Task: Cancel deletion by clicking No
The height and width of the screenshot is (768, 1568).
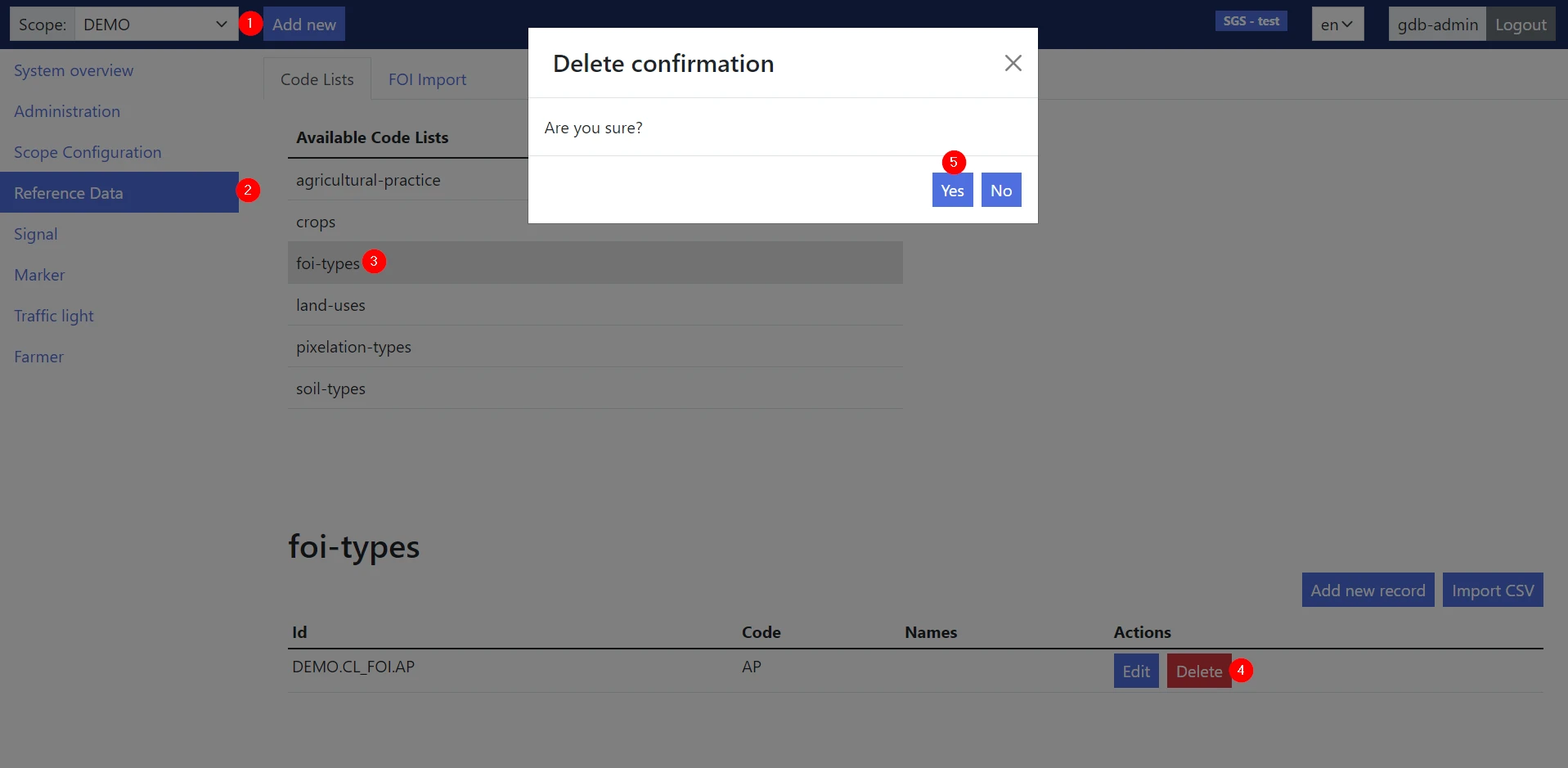Action: coord(1001,191)
